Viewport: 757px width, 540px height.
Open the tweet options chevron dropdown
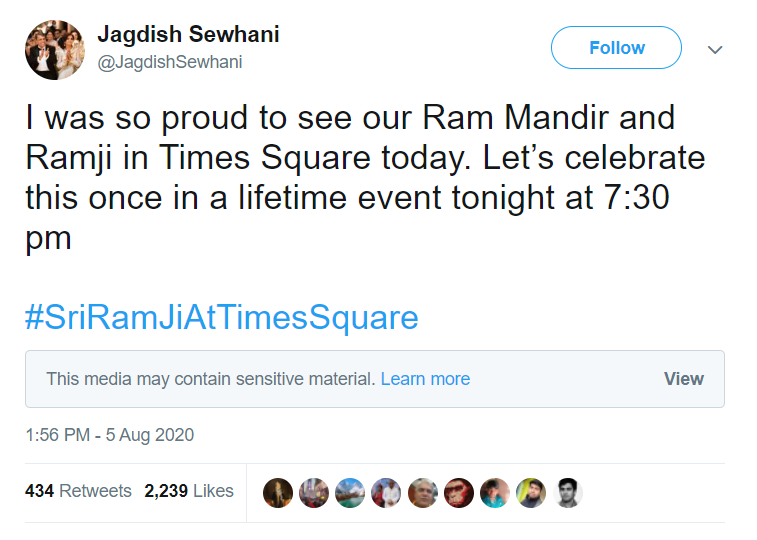click(715, 48)
